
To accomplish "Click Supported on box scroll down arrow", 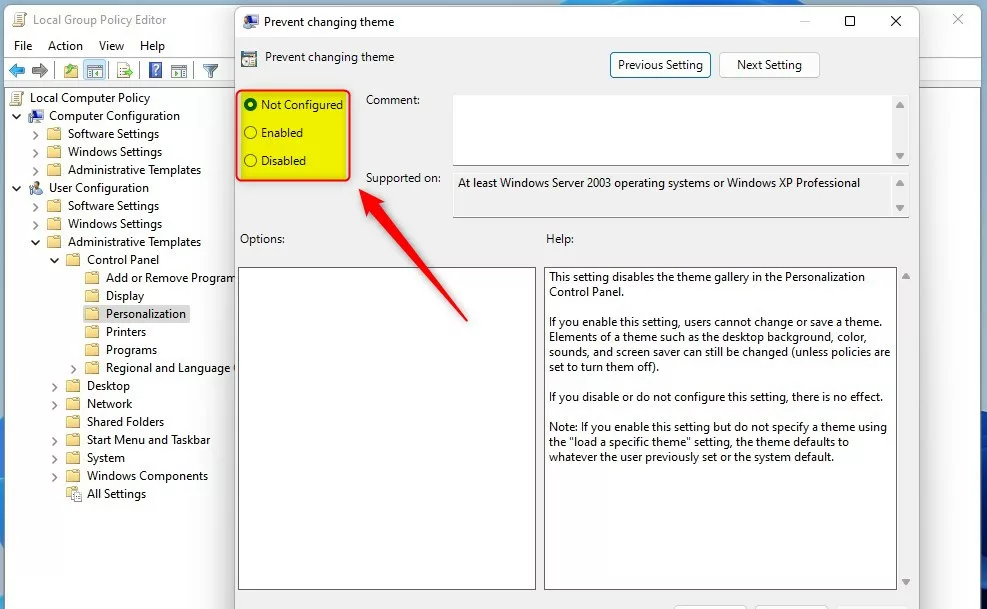I will pyautogui.click(x=900, y=208).
